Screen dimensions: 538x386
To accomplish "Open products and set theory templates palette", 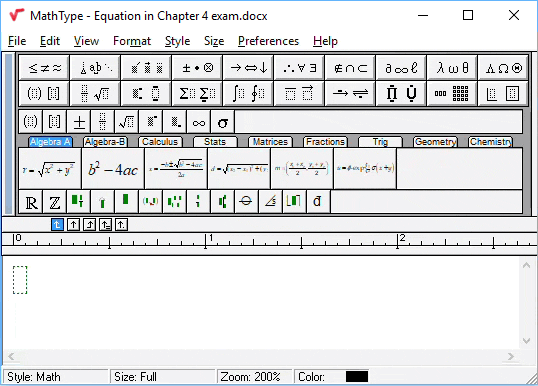I will pos(401,93).
